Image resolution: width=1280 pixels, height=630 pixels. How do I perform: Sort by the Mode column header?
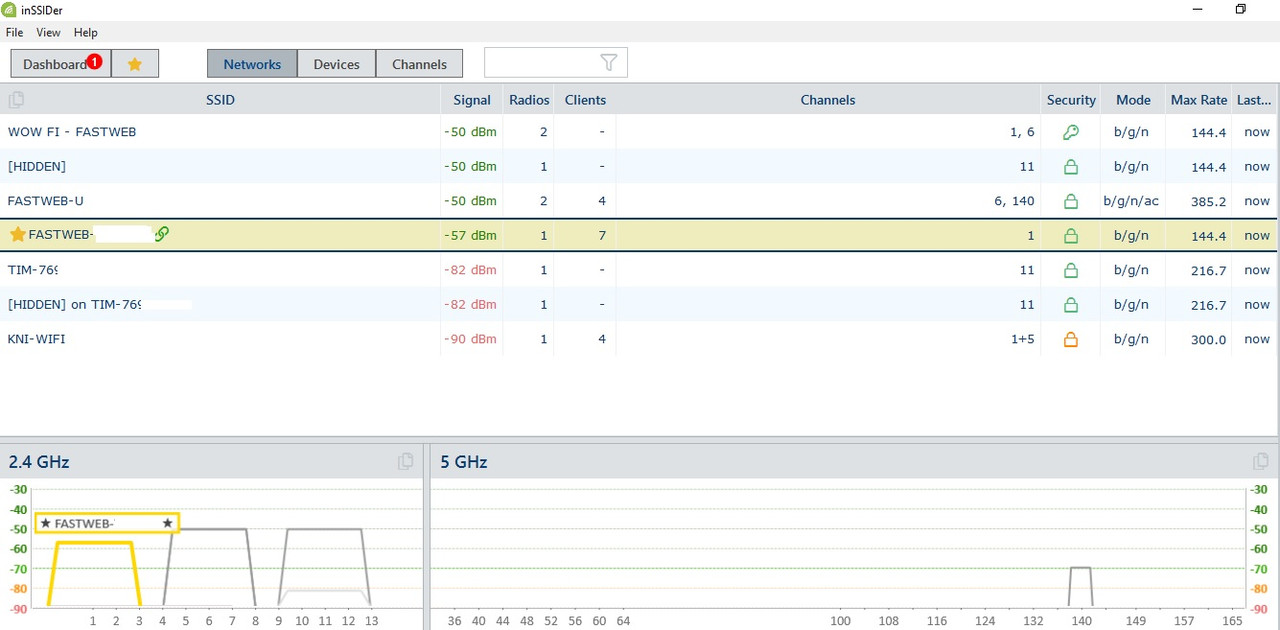(x=1133, y=100)
